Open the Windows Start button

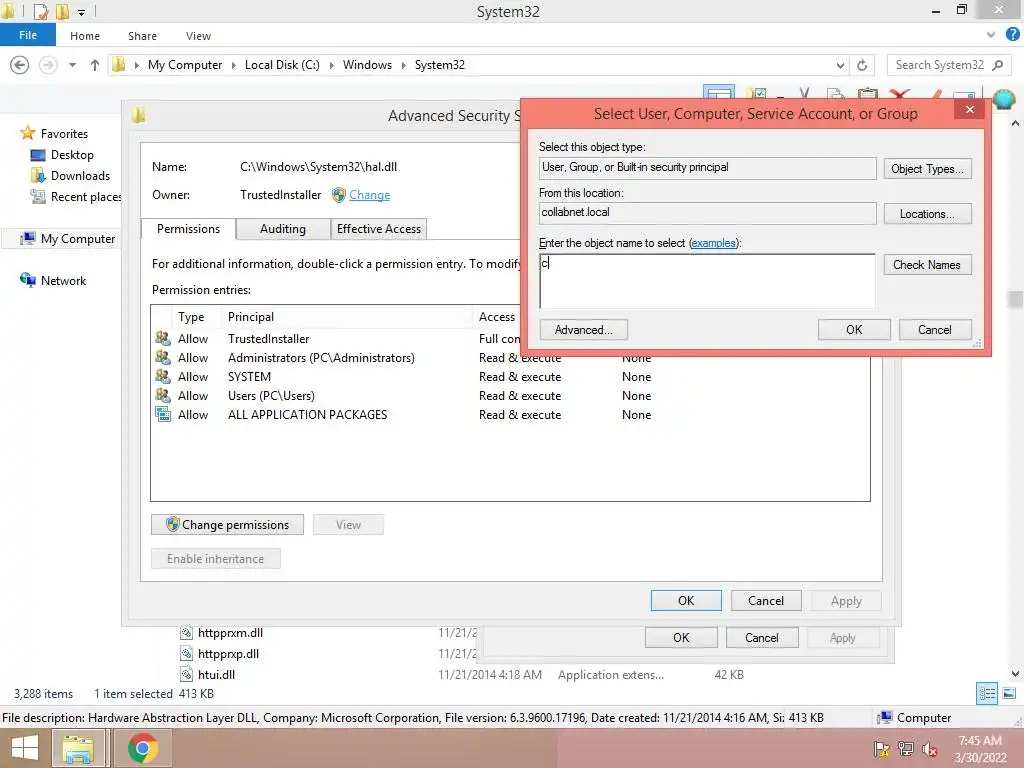(25, 748)
